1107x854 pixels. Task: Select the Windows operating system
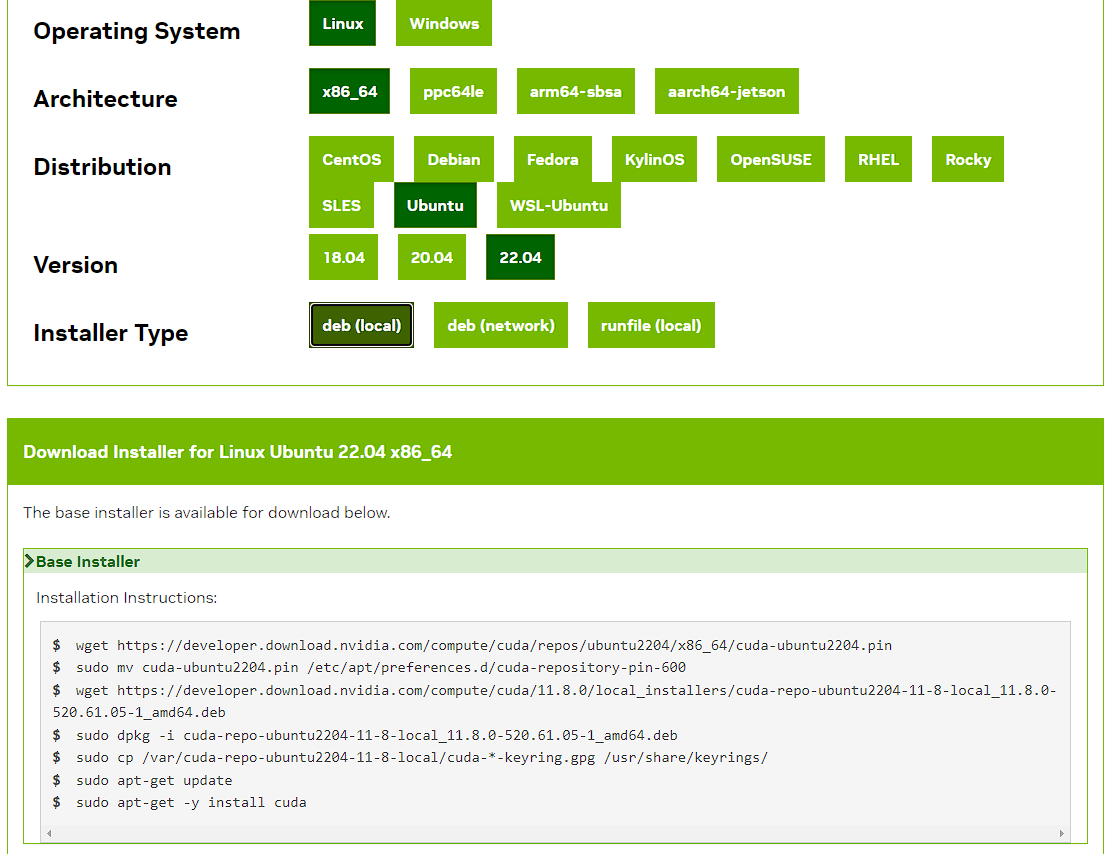[x=443, y=23]
